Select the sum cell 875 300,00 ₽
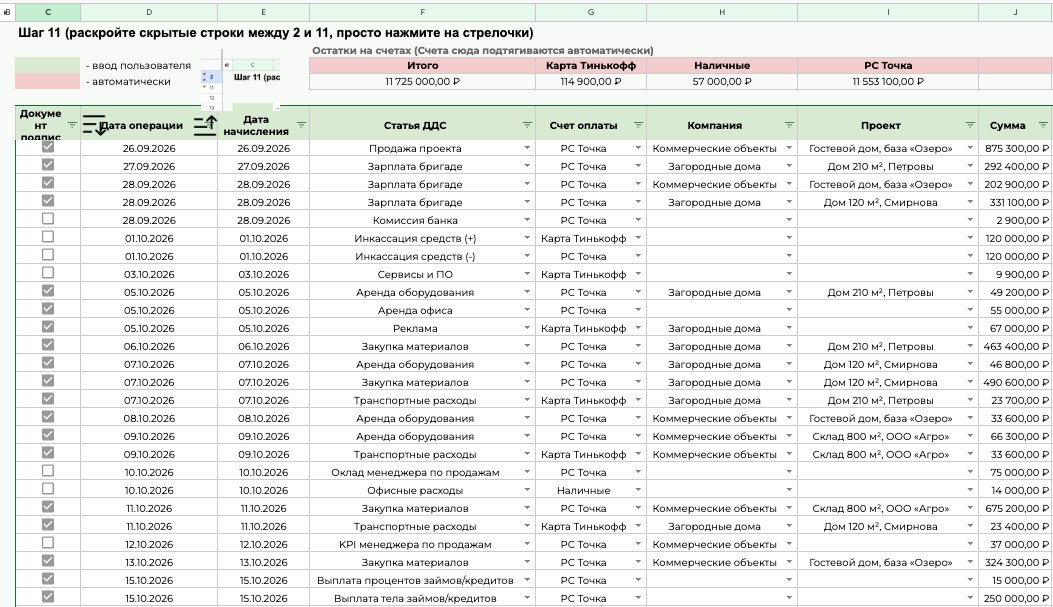 (x=1015, y=148)
